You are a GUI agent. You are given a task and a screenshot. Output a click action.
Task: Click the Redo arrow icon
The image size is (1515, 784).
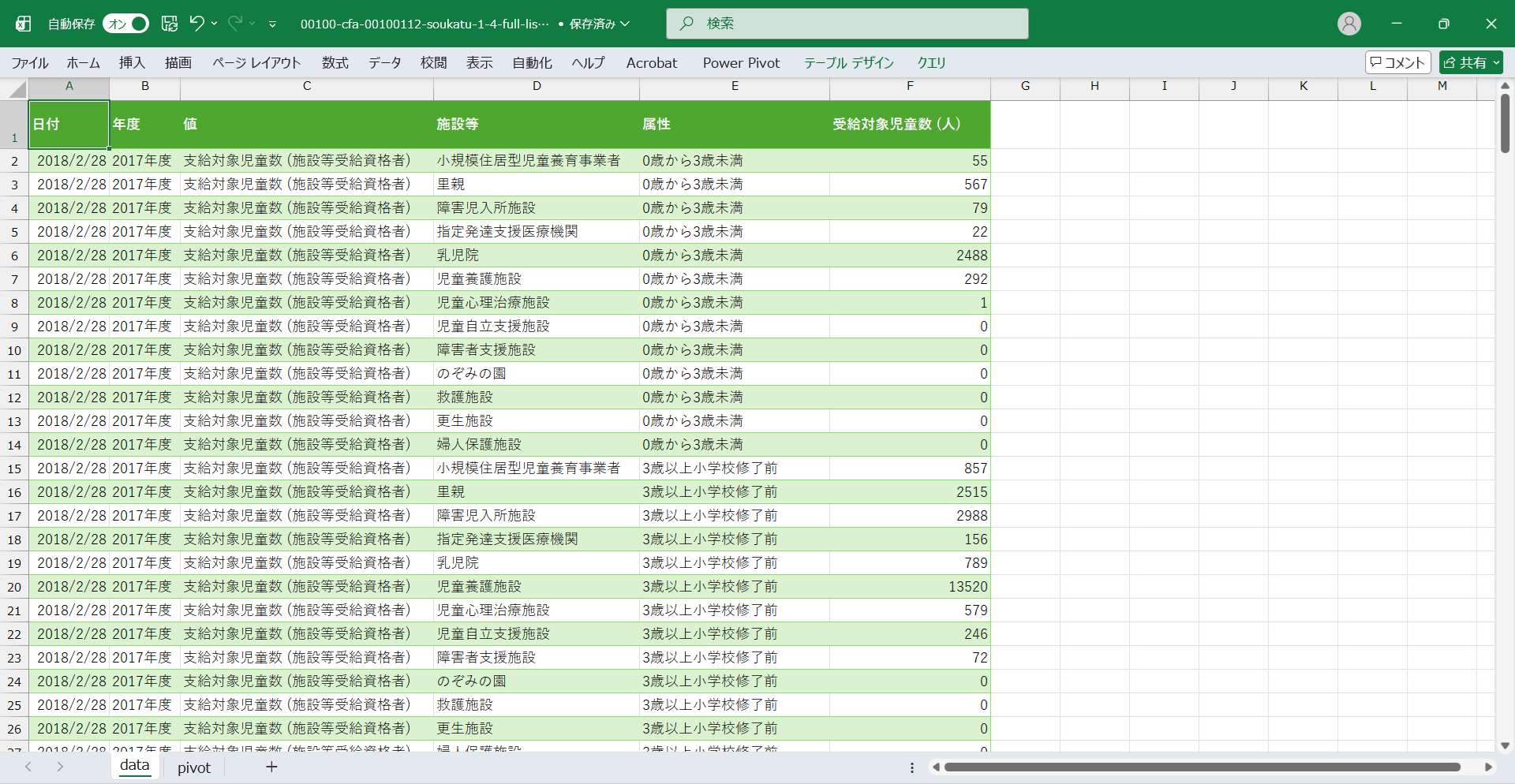coord(235,24)
